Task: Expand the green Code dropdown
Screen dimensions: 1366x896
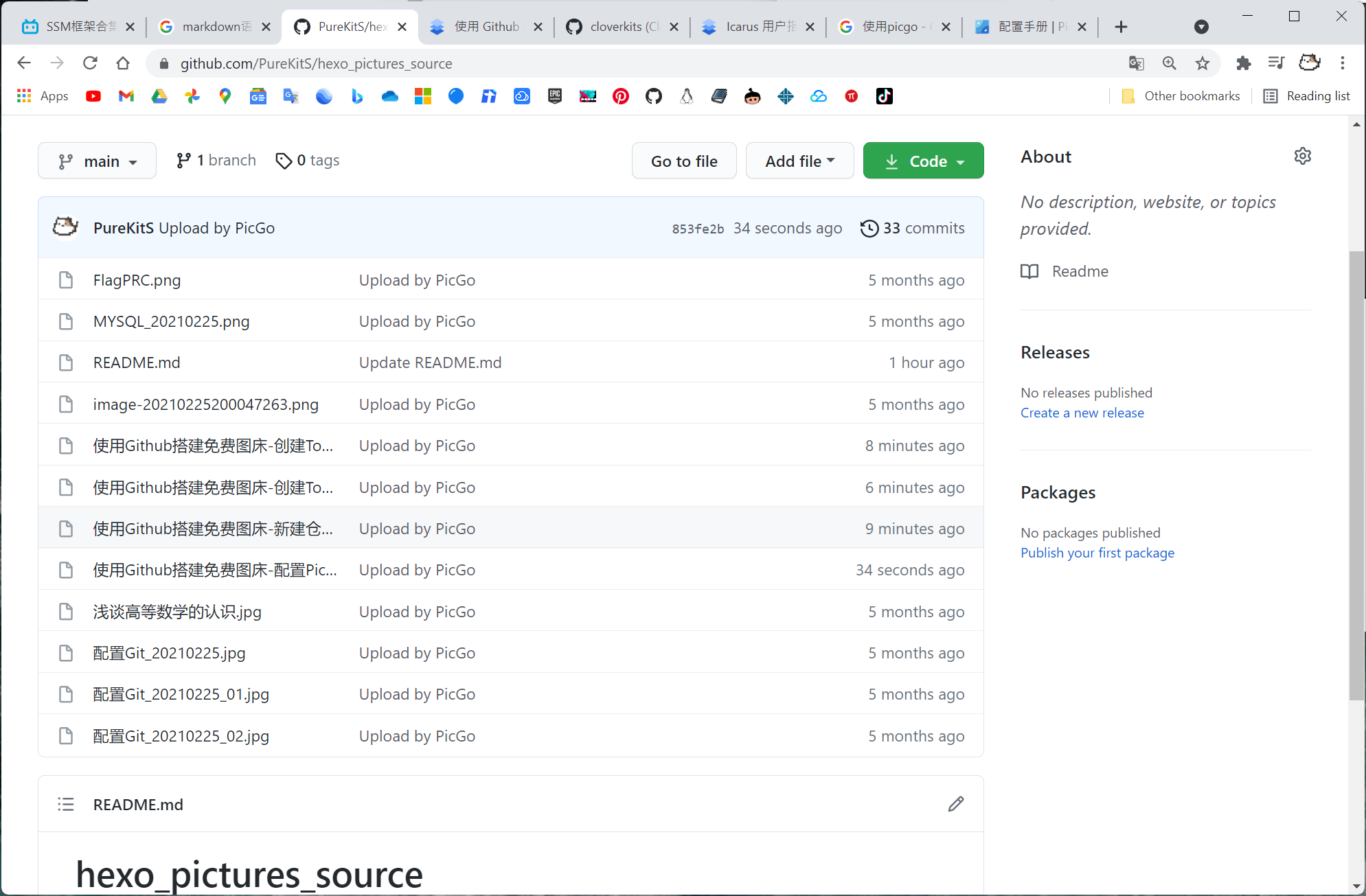Action: pyautogui.click(x=923, y=161)
